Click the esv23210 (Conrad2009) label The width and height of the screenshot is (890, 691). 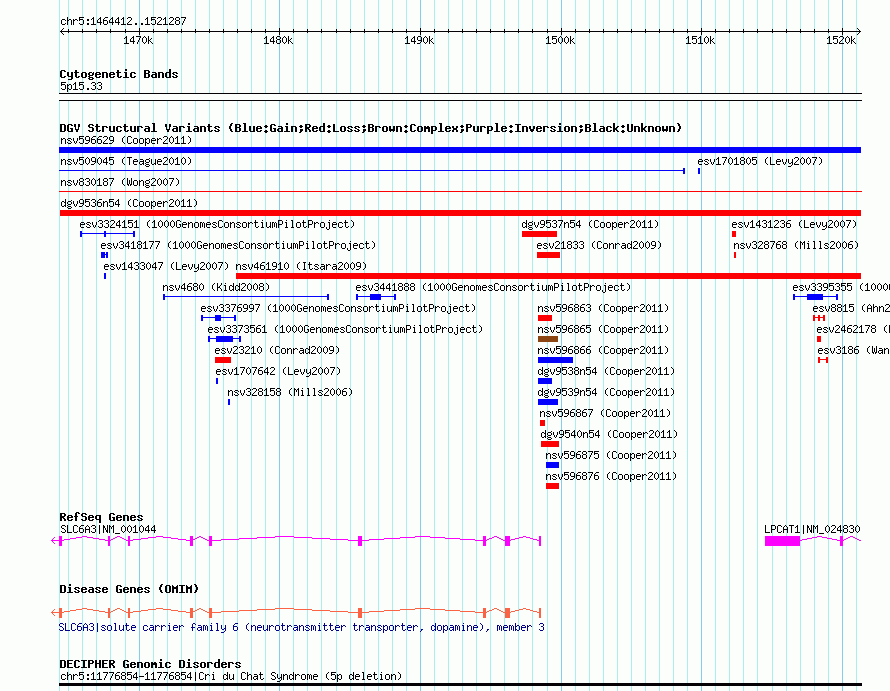pyautogui.click(x=277, y=350)
